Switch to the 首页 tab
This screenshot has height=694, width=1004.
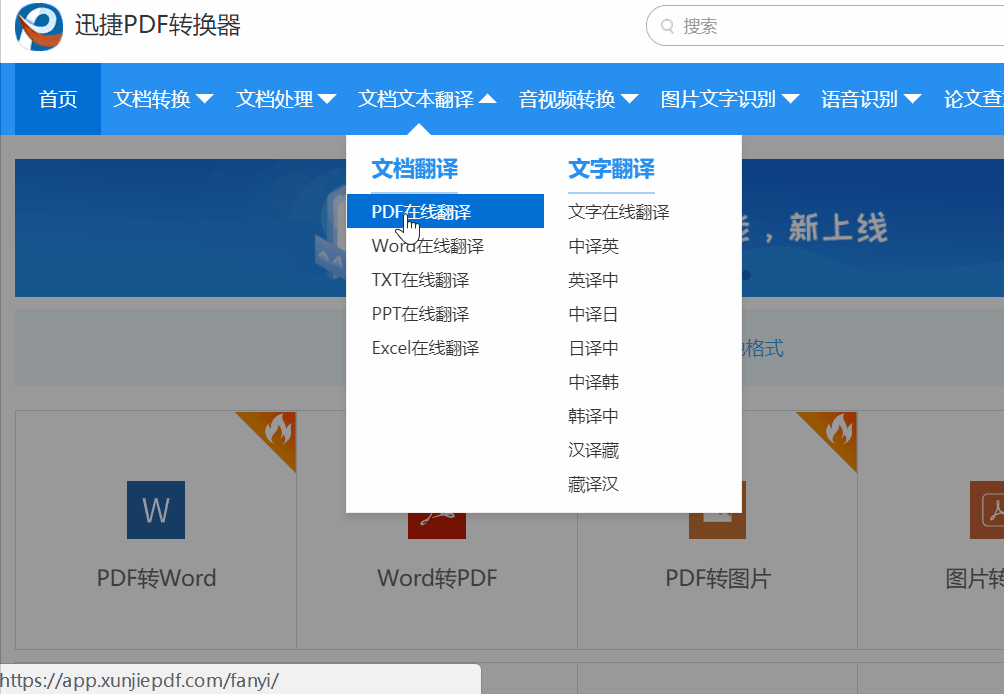pyautogui.click(x=57, y=99)
